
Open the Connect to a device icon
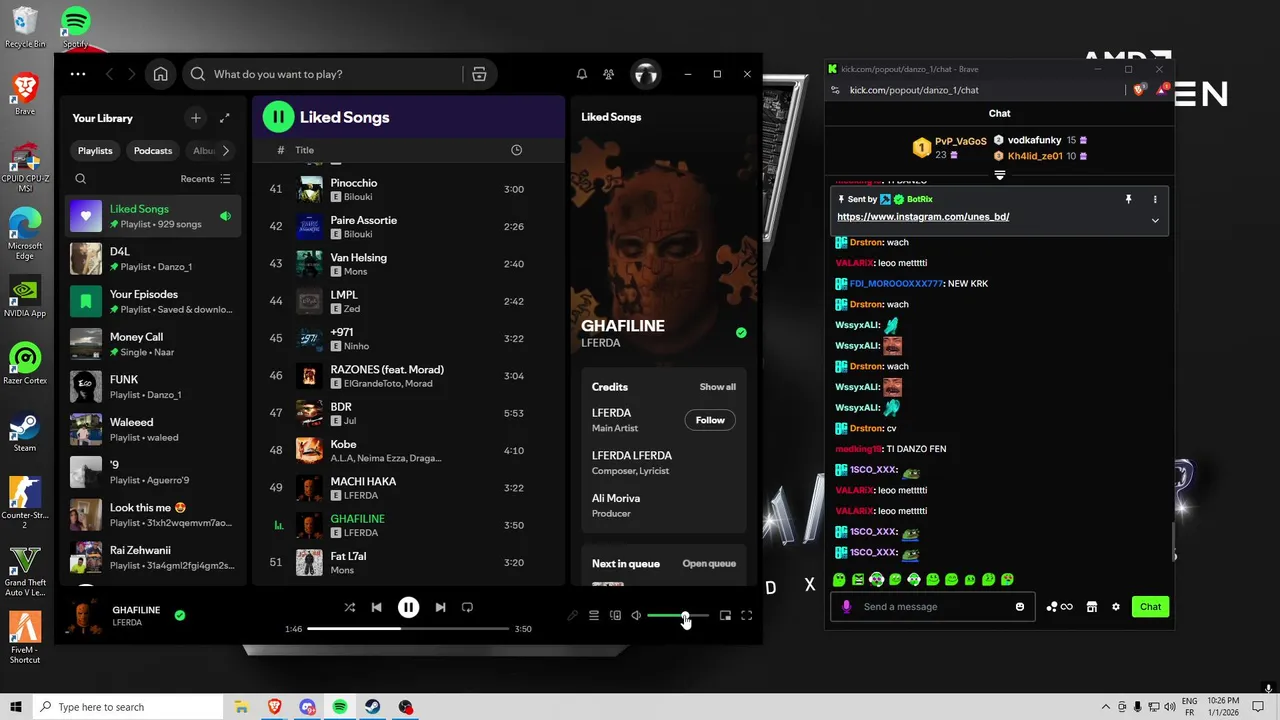tap(615, 616)
